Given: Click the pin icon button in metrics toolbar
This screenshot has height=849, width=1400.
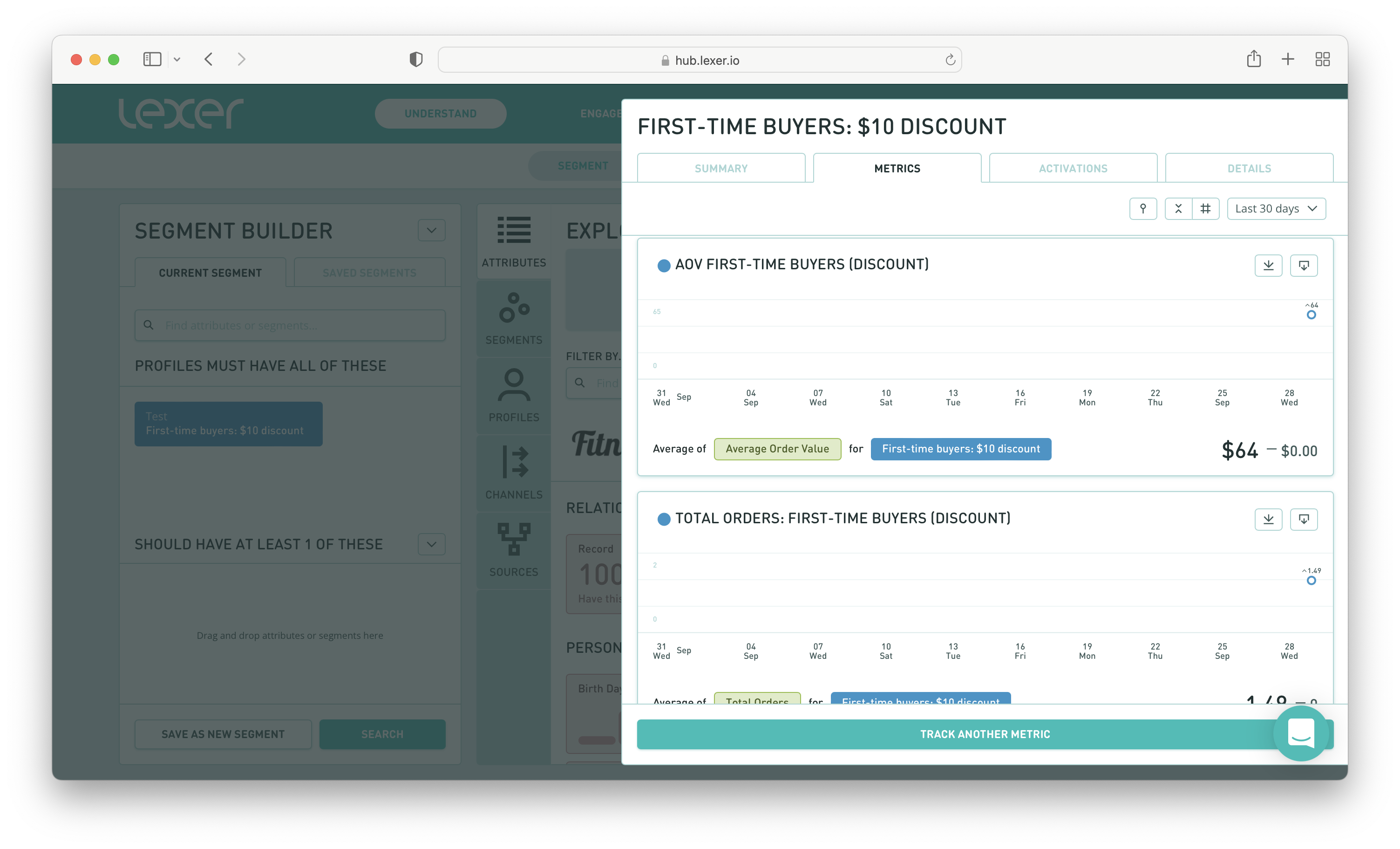Looking at the screenshot, I should [1142, 209].
